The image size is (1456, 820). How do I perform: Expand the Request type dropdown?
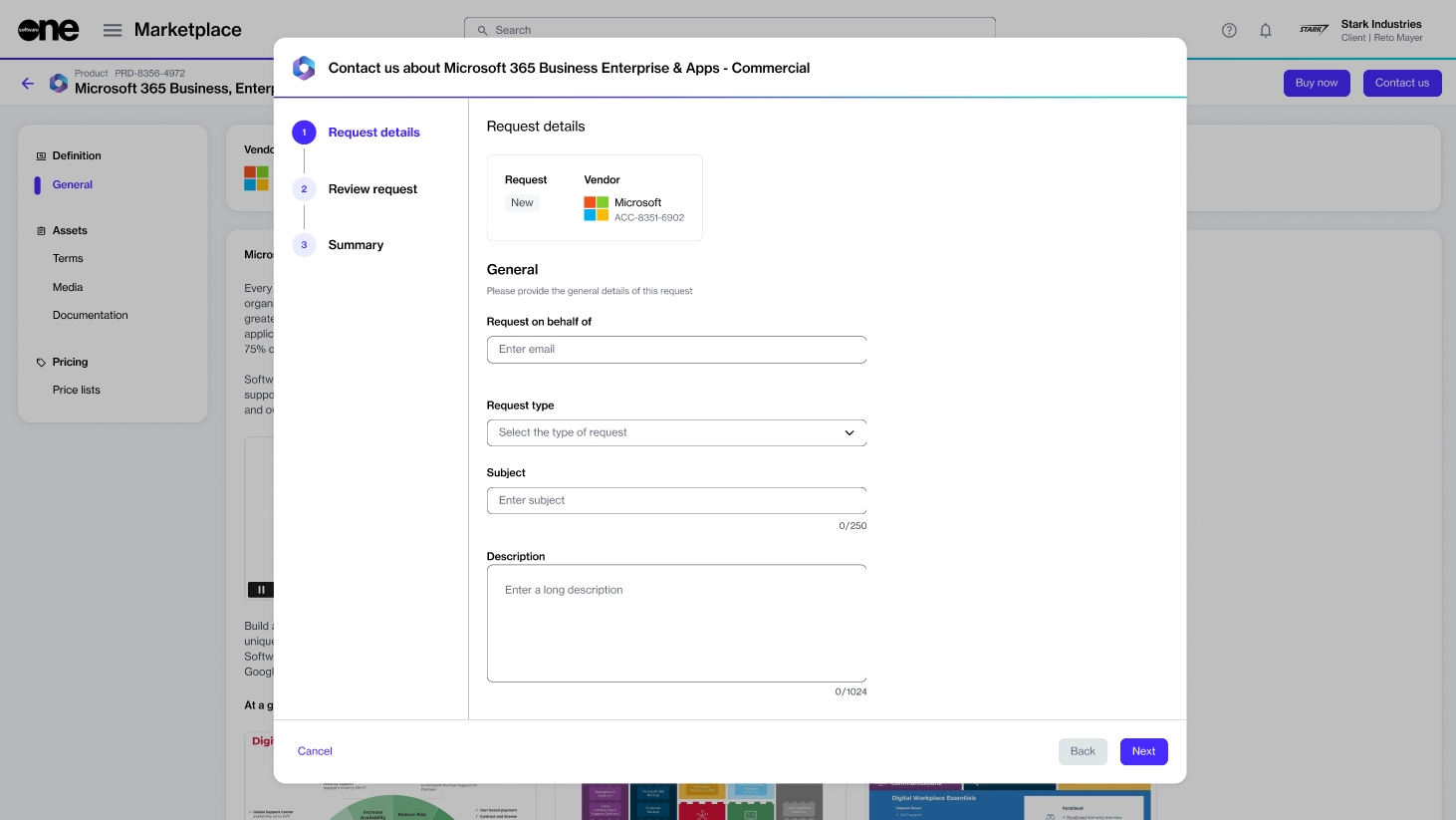676,432
